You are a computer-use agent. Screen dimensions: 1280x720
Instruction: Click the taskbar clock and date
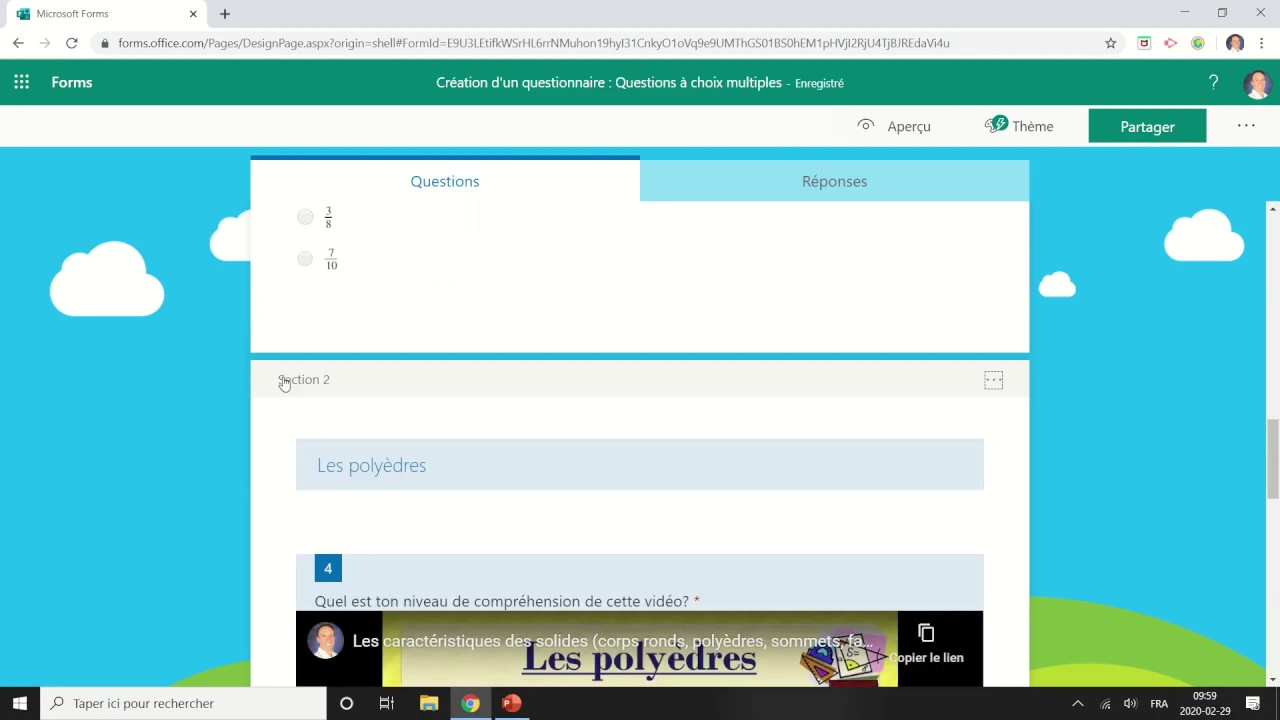(1205, 703)
